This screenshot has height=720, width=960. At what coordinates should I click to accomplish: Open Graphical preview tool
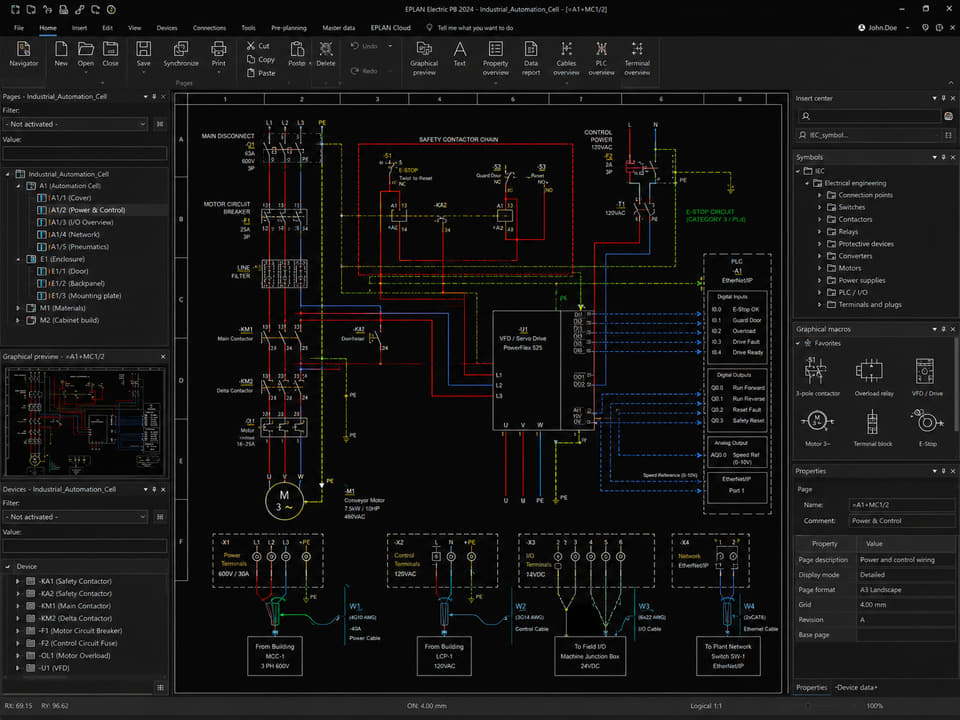coord(424,58)
